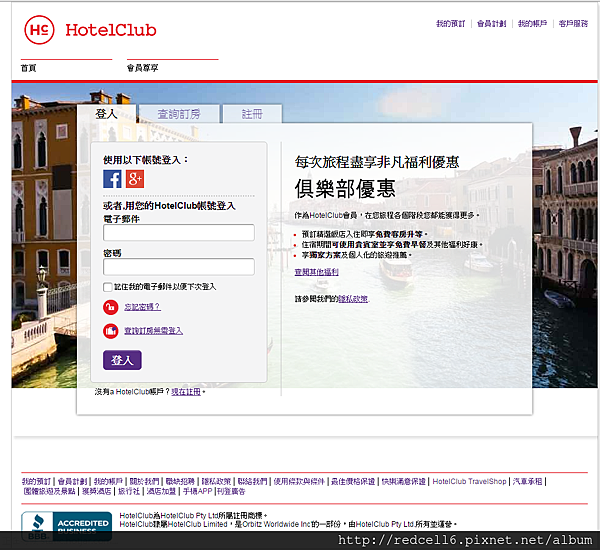Screen dimensions: 600x550
Task: Click 會員計劃 in the footer
Action: (73, 481)
